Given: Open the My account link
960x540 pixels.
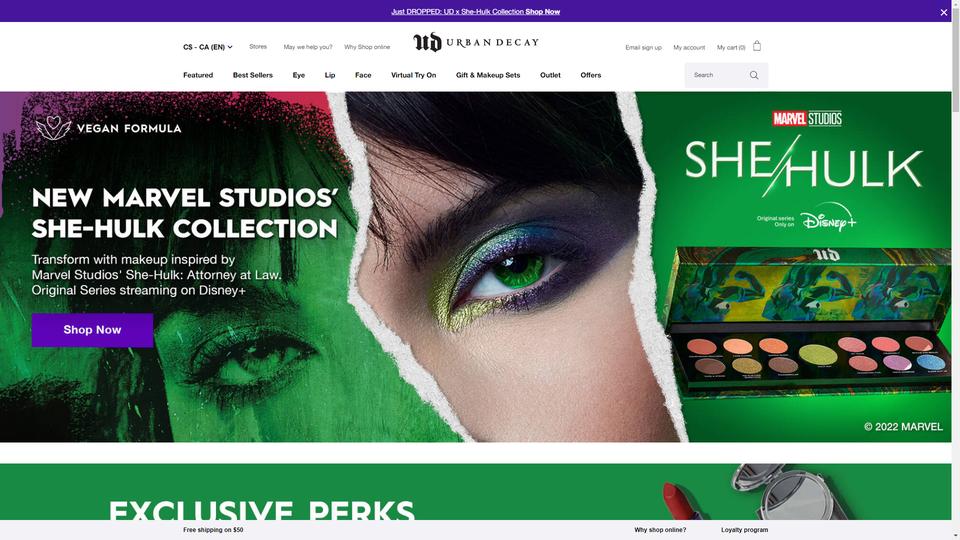Looking at the screenshot, I should point(689,47).
